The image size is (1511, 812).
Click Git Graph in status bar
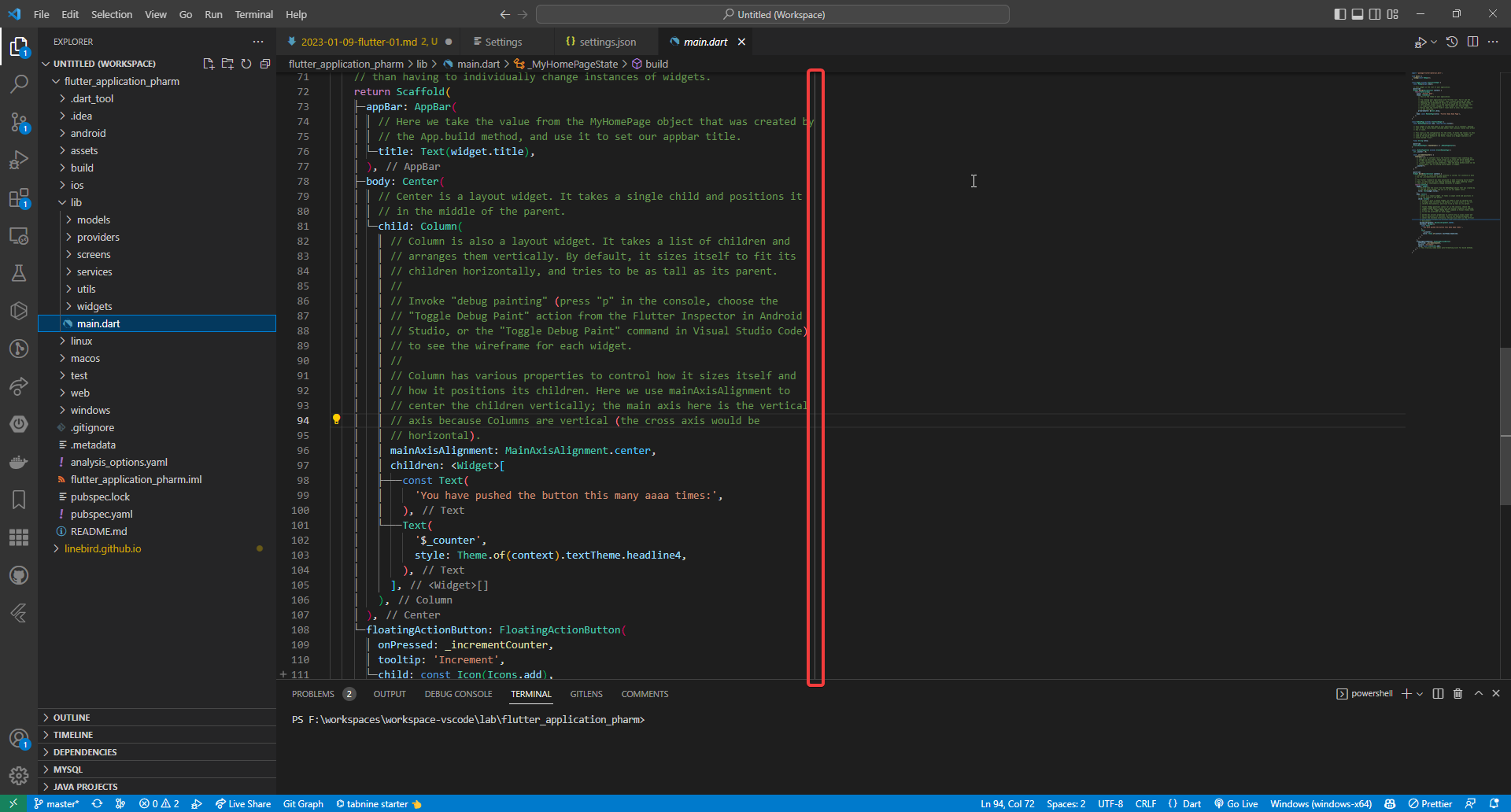click(x=303, y=803)
